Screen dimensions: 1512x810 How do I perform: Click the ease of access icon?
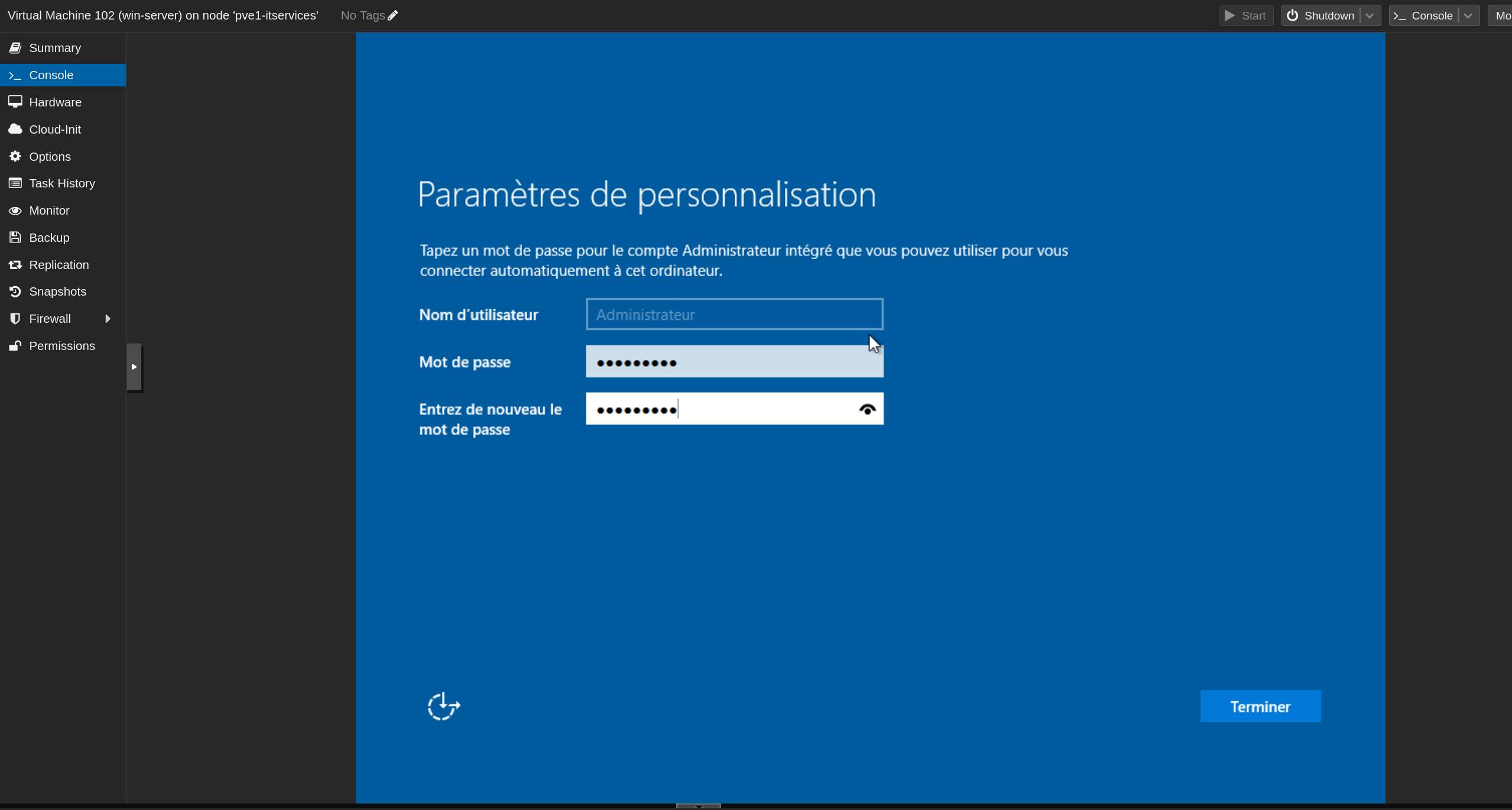(x=443, y=707)
